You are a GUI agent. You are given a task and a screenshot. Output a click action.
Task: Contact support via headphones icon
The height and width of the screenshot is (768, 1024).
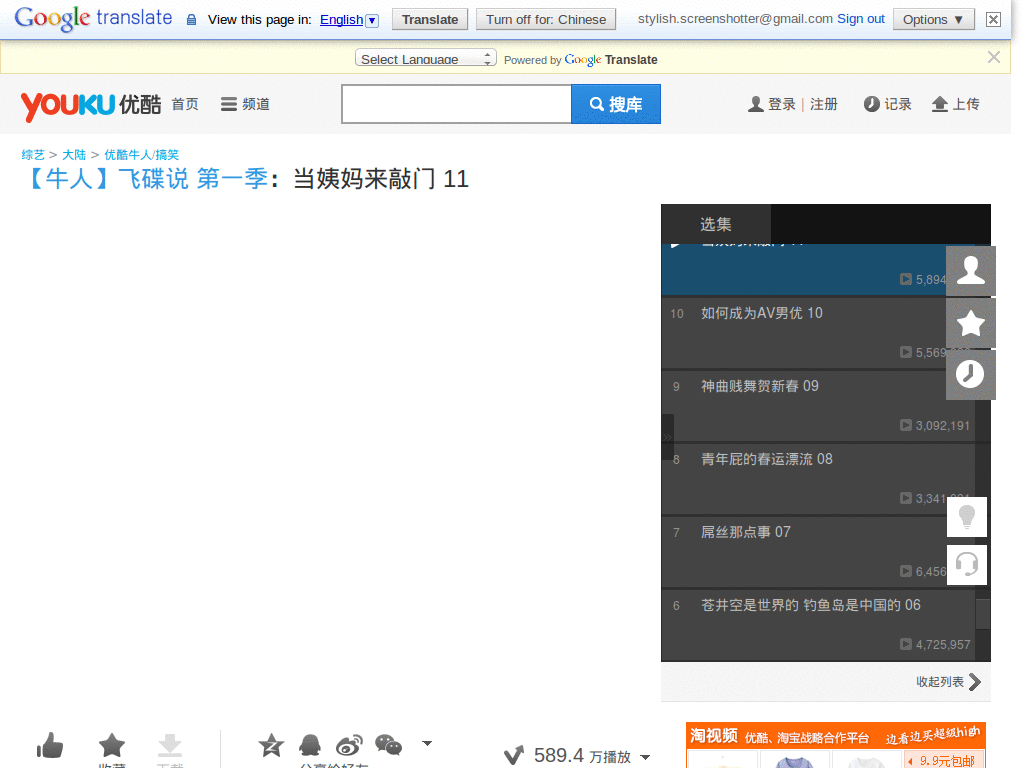pyautogui.click(x=966, y=564)
